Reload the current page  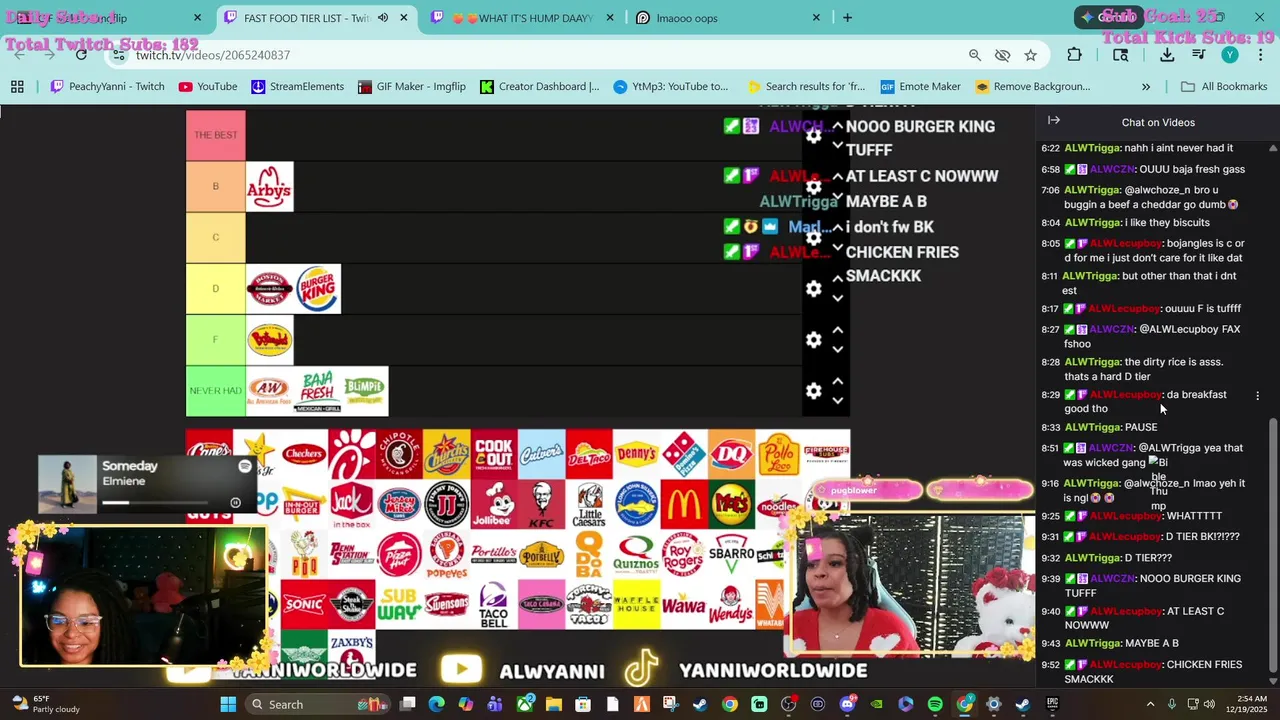[81, 55]
